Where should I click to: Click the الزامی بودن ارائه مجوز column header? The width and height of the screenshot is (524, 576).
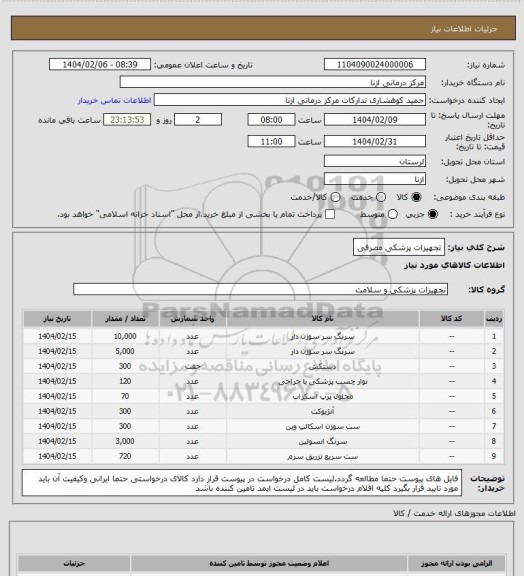[456, 563]
